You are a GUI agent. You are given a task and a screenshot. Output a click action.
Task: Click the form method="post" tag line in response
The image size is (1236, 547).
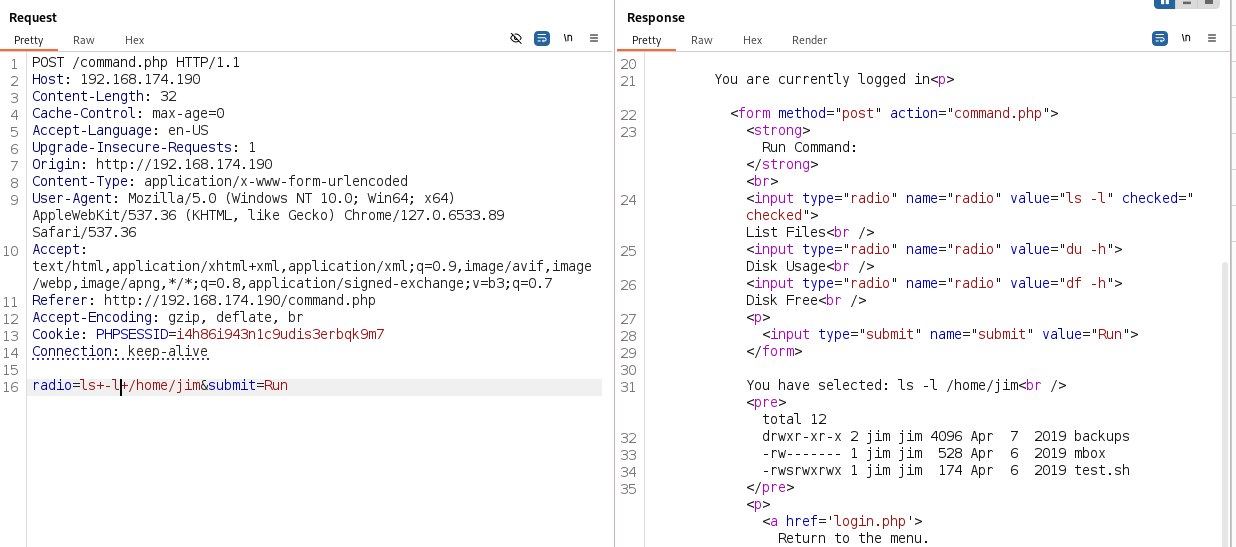point(894,113)
